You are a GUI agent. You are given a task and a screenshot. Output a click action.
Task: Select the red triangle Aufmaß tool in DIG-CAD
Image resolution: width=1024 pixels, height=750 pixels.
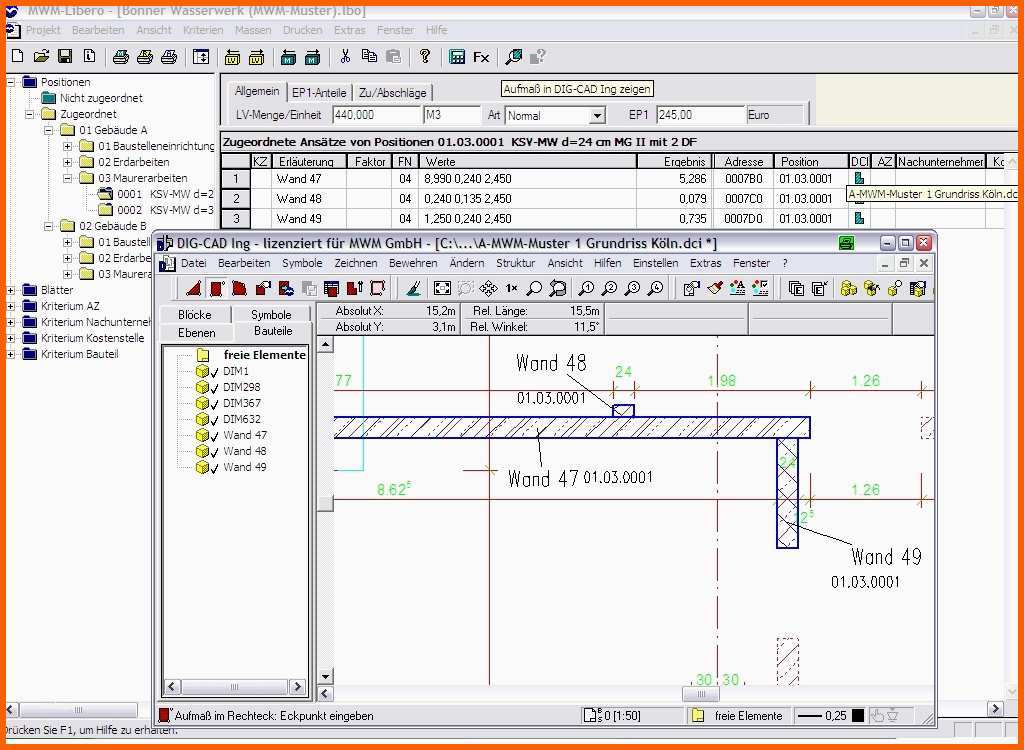click(193, 288)
